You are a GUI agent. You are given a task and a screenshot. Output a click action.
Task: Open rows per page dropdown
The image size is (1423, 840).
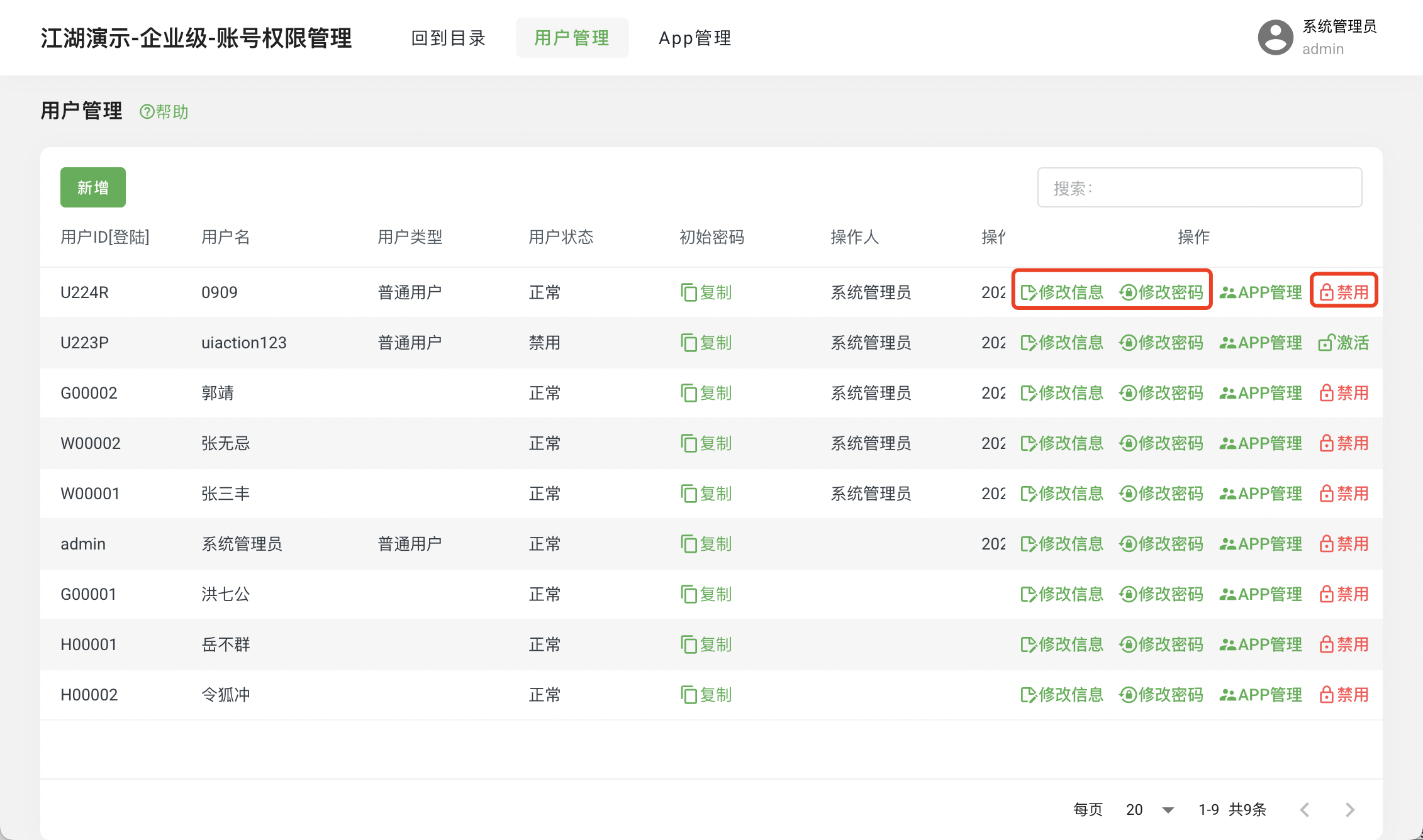pyautogui.click(x=1150, y=810)
